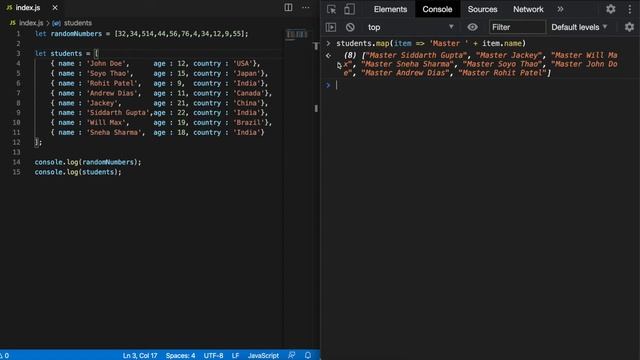Expand the logged array of Master names
Image resolution: width=640 pixels, height=360 pixels.
click(x=339, y=65)
